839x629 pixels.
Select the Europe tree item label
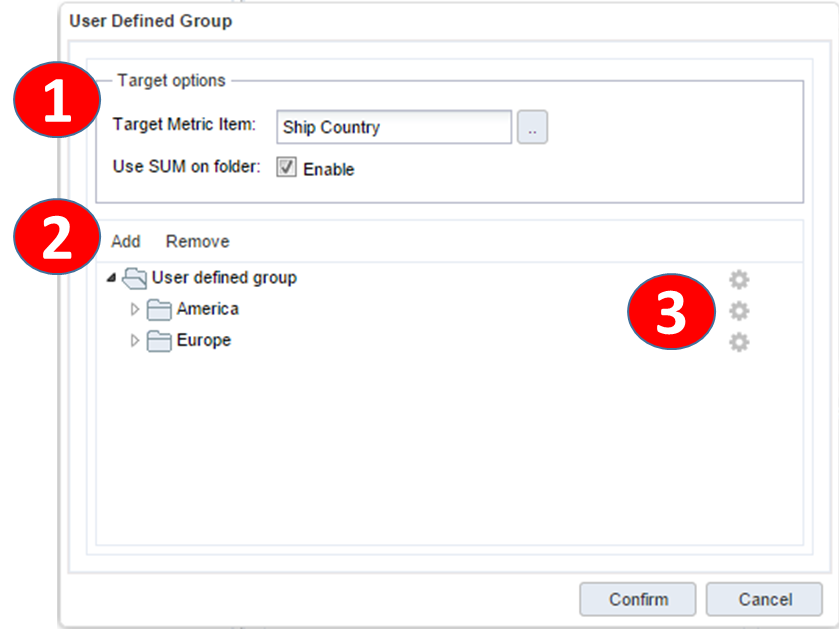pyautogui.click(x=203, y=340)
